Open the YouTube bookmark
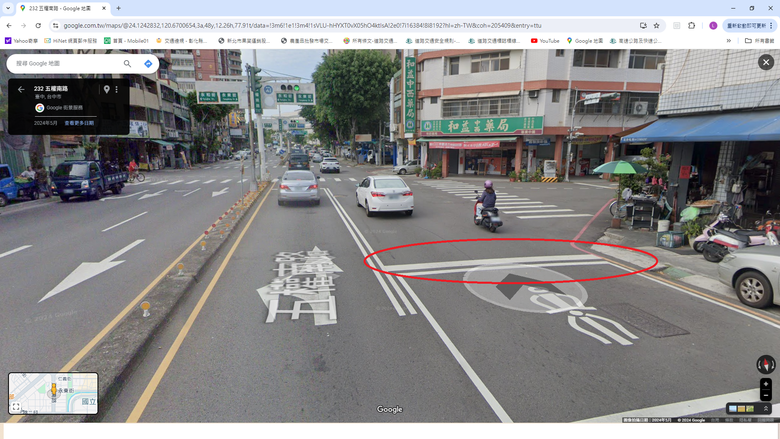 point(545,41)
